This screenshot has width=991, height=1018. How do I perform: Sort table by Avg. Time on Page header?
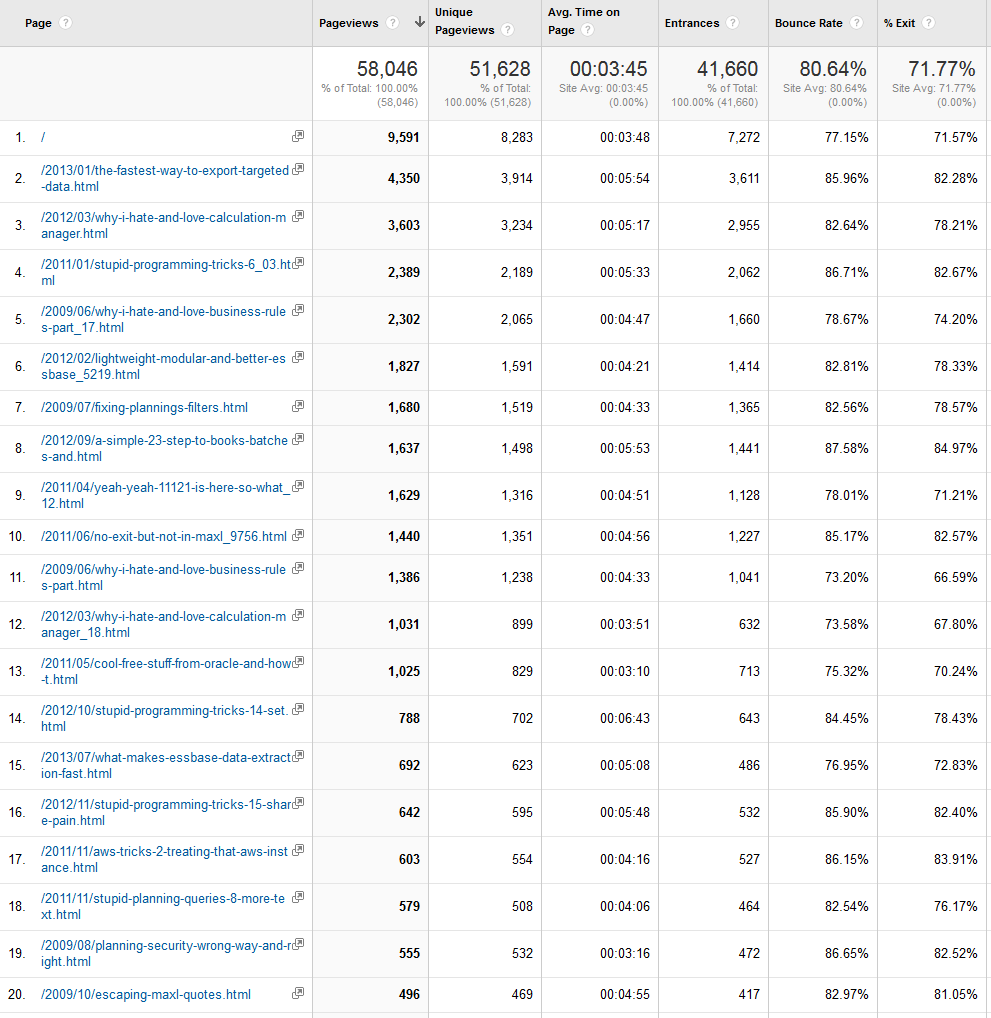click(584, 21)
